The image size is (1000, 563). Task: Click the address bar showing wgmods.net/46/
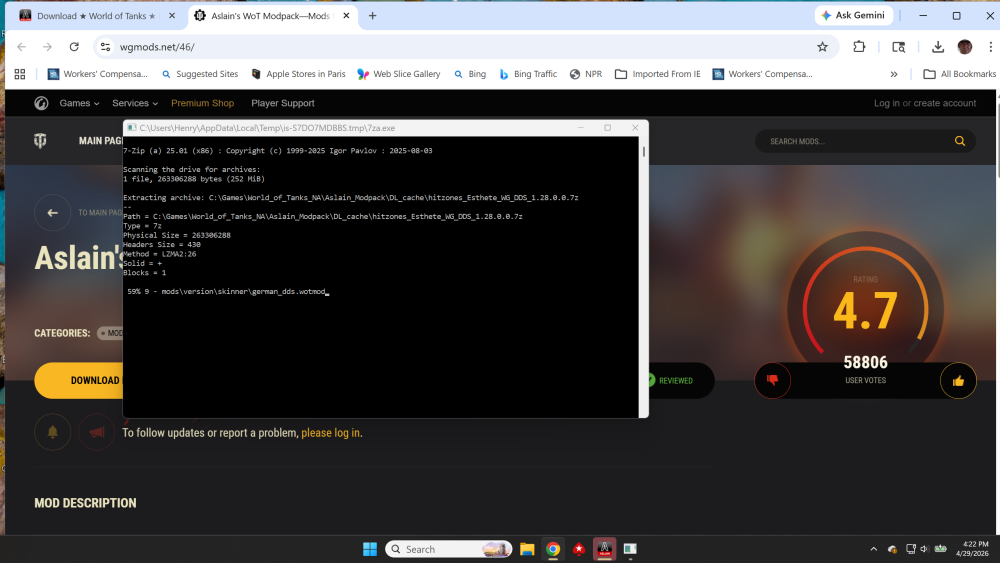click(x=466, y=47)
